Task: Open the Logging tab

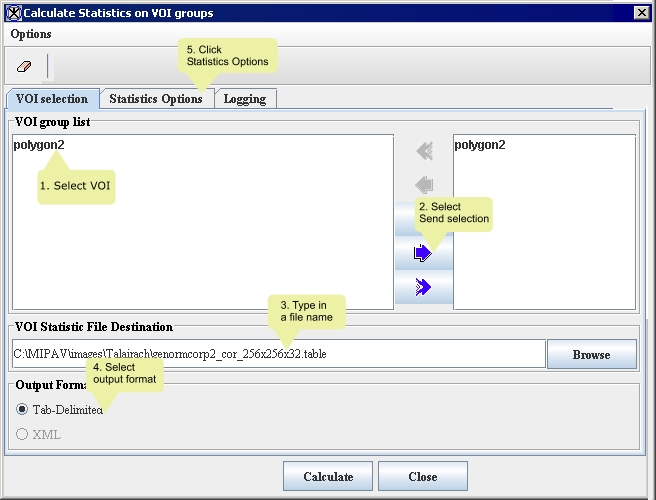Action: pos(245,99)
